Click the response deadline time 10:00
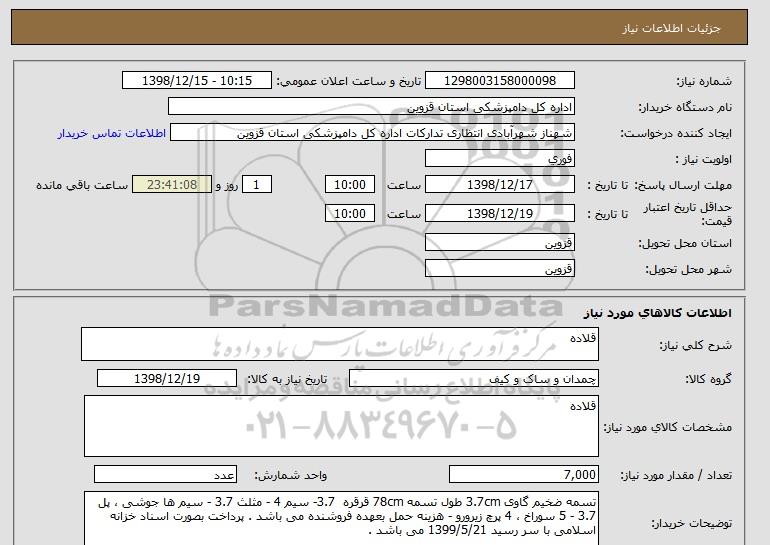 click(x=350, y=185)
